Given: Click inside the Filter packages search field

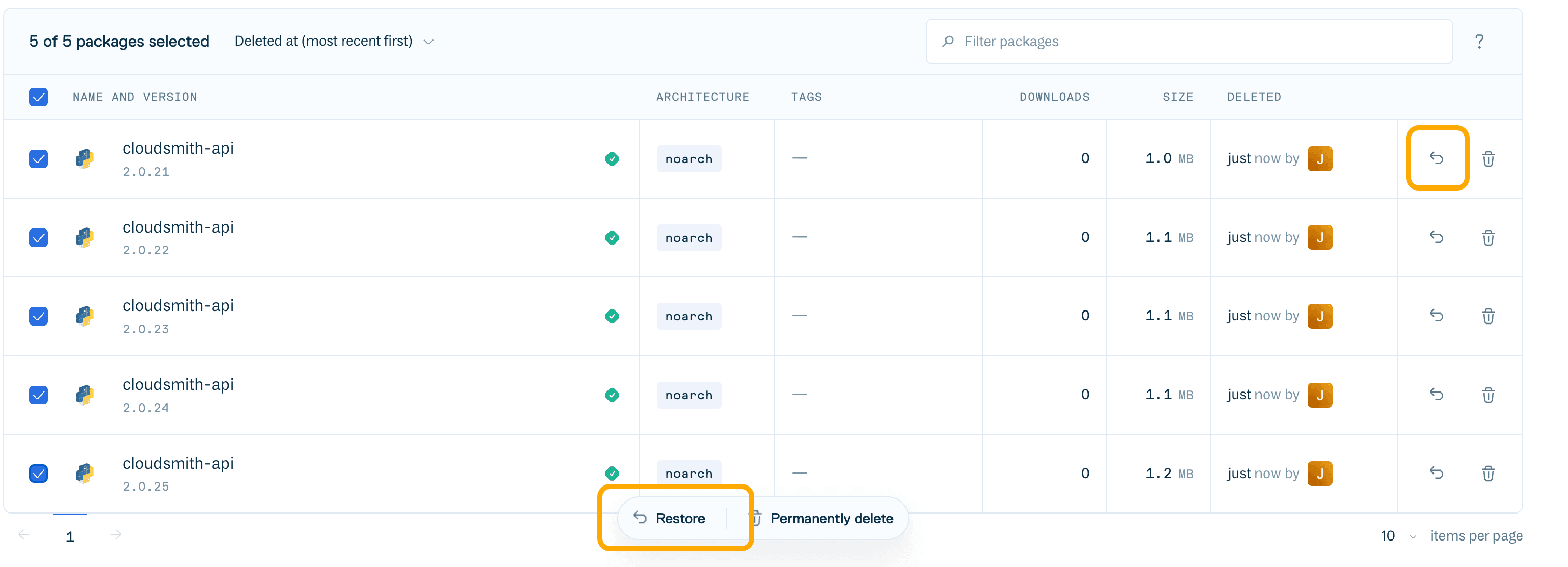Looking at the screenshot, I should click(1187, 41).
